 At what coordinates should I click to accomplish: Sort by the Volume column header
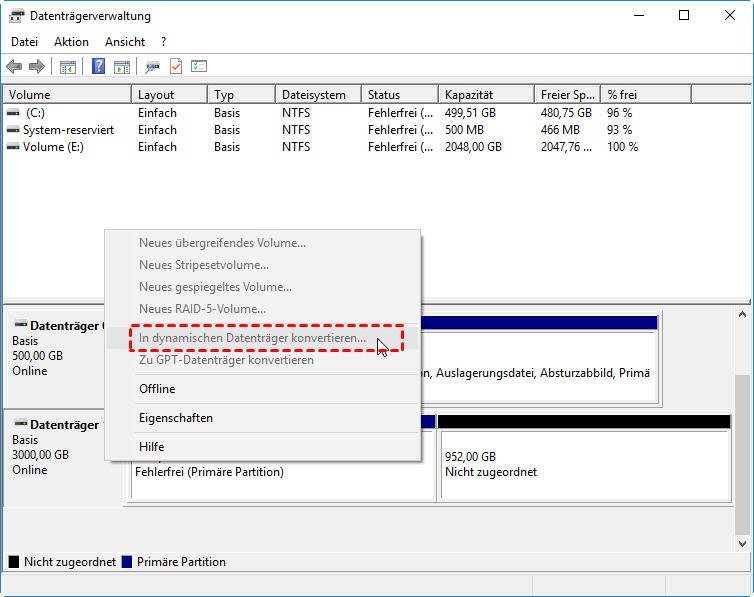[x=67, y=95]
